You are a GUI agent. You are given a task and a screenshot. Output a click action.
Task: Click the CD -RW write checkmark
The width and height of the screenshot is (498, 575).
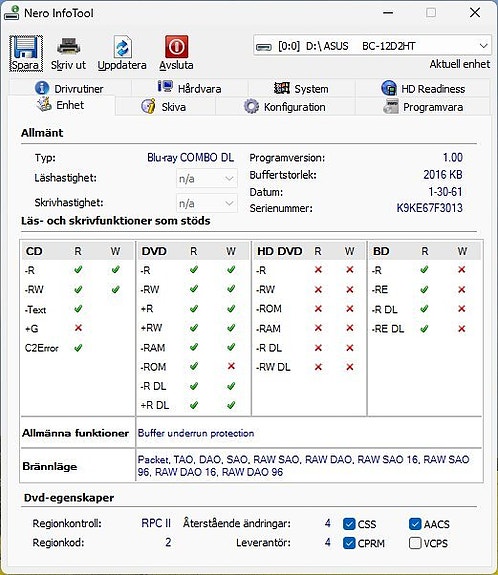(116, 289)
